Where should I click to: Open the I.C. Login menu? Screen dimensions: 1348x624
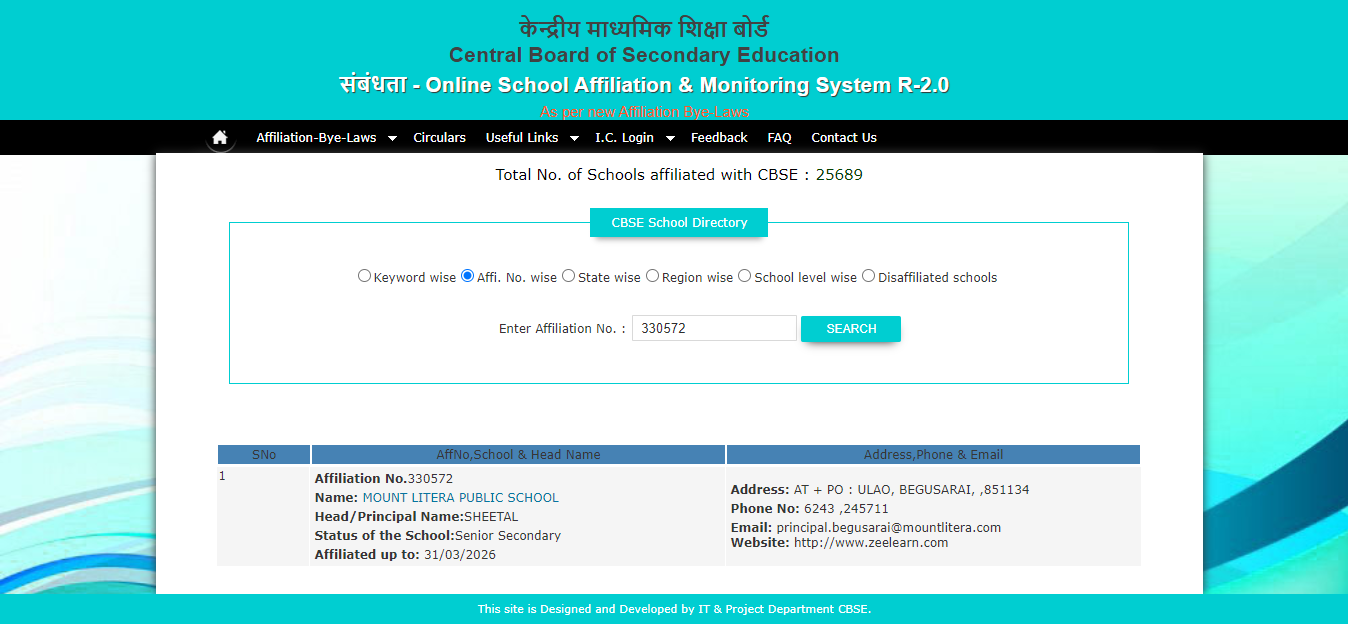point(624,138)
